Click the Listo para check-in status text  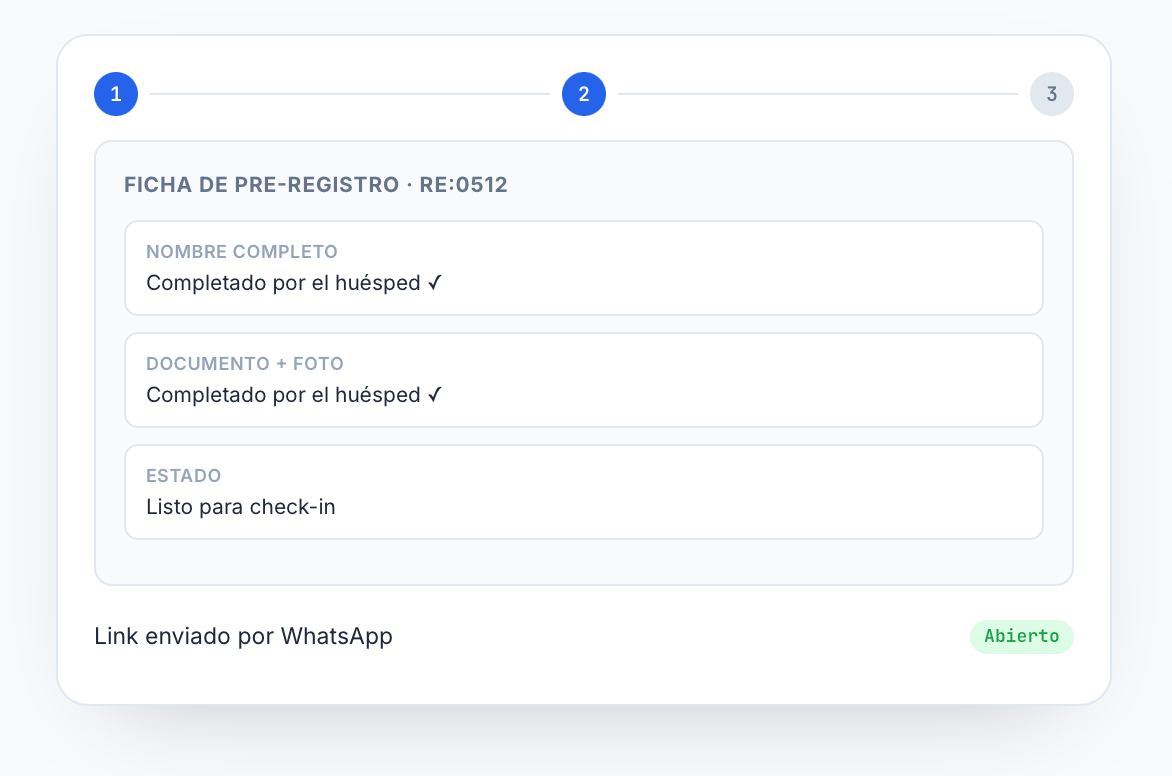(241, 507)
